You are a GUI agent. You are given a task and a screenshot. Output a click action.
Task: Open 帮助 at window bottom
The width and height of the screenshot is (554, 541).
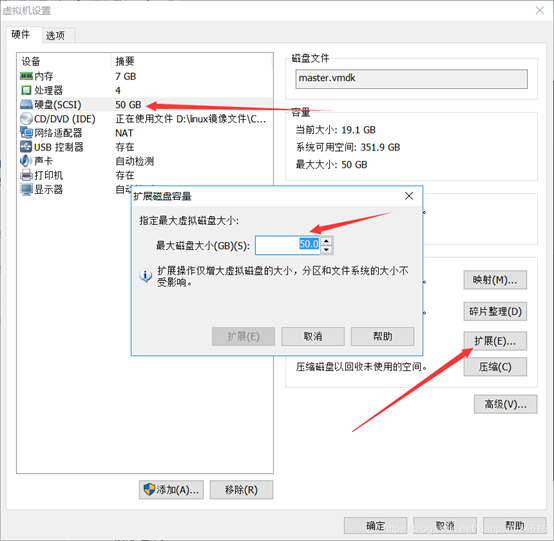514,525
